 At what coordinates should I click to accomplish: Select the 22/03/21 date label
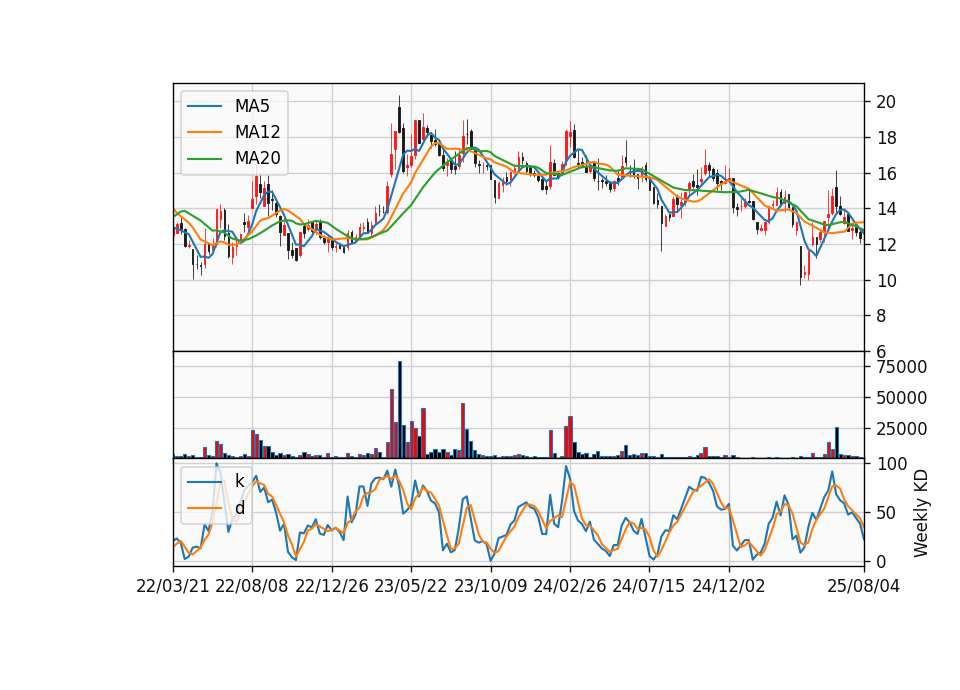coord(173,586)
